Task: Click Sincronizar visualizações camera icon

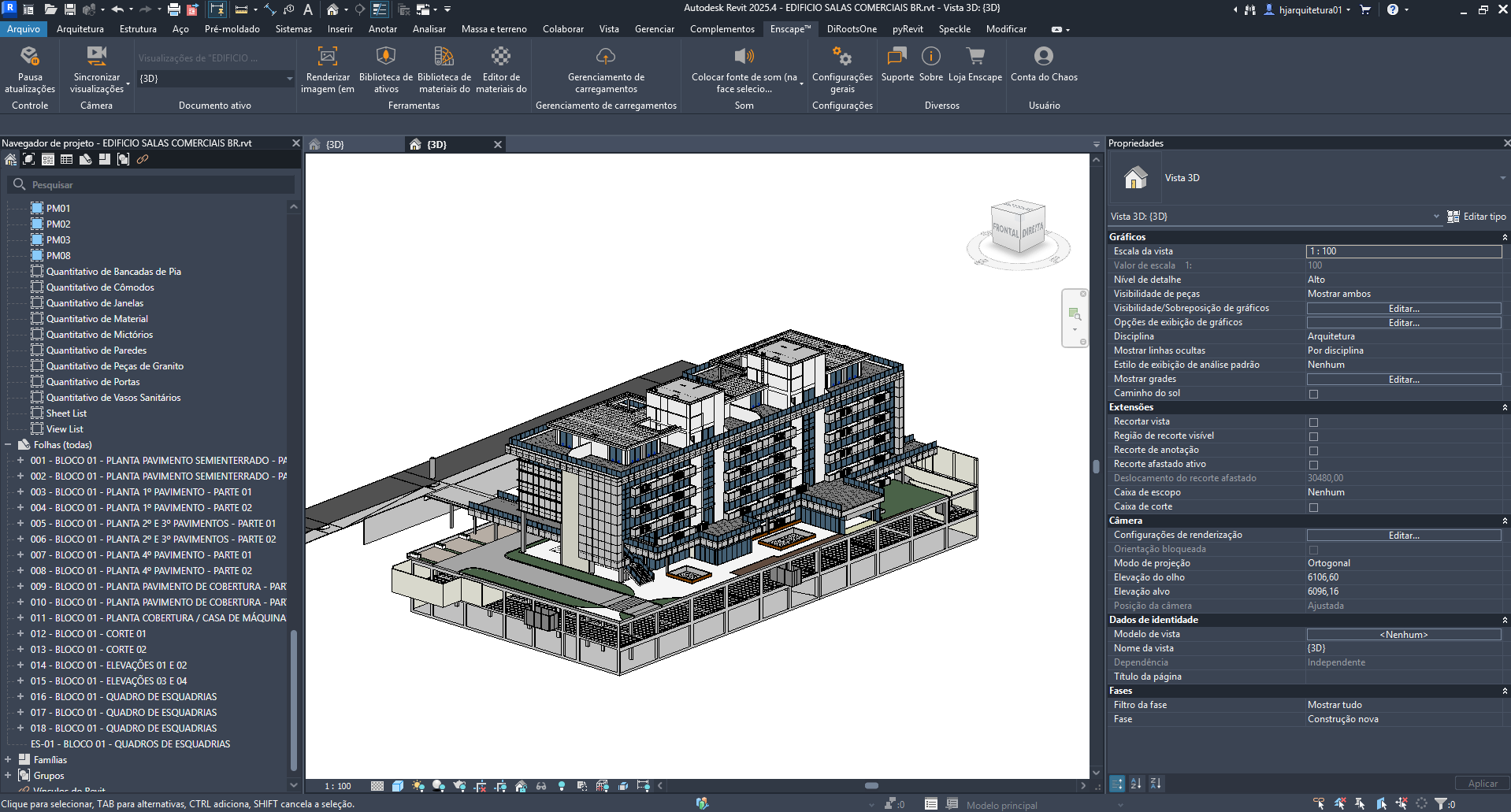Action: point(97,57)
